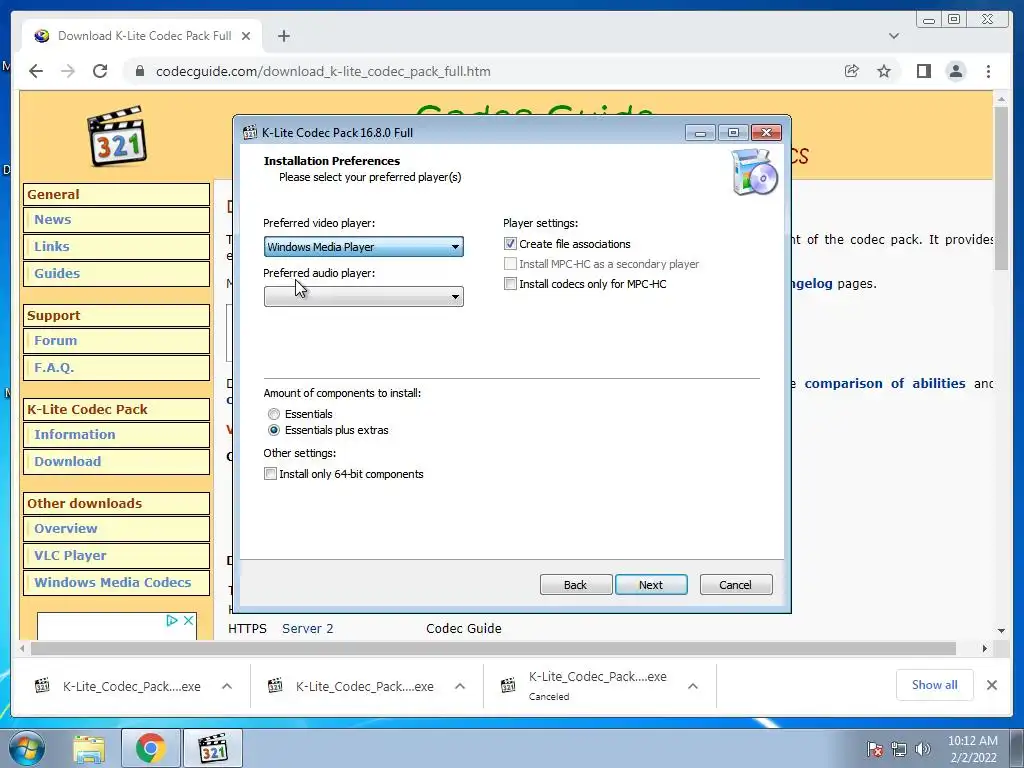The height and width of the screenshot is (768, 1024).
Task: Click the installer disc box icon
Action: point(755,172)
